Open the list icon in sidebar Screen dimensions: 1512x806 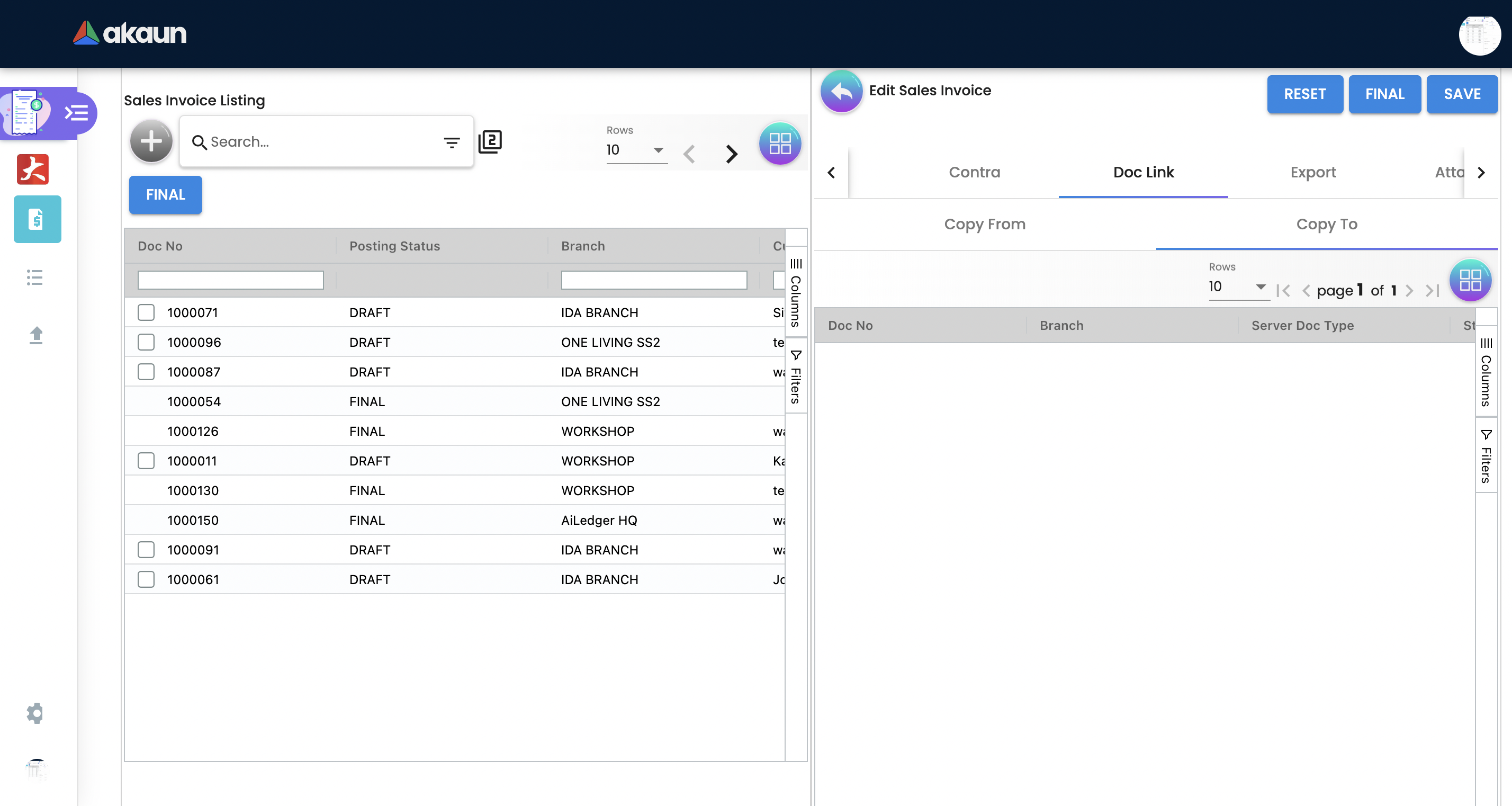point(35,277)
